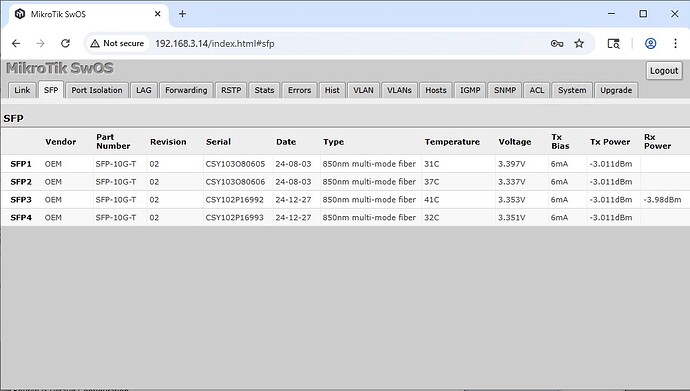Click the 37C temperature value
The height and width of the screenshot is (391, 690).
(x=432, y=182)
